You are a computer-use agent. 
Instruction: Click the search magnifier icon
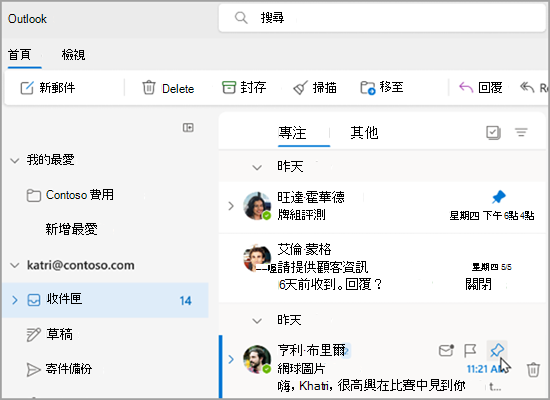coord(241,17)
